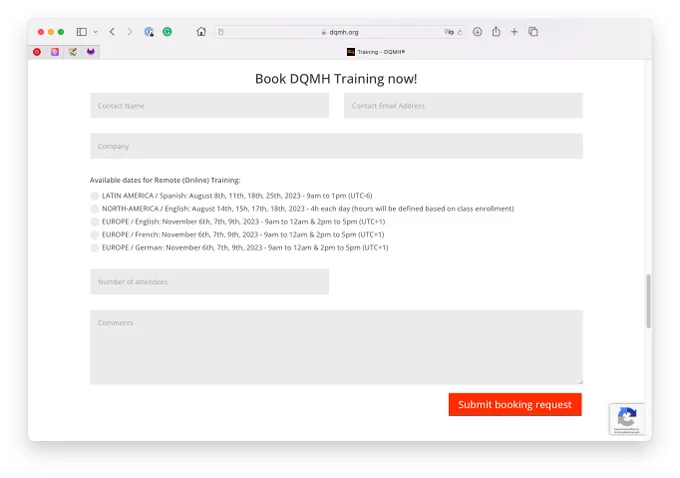
Task: Show the downloads list
Action: (x=477, y=32)
